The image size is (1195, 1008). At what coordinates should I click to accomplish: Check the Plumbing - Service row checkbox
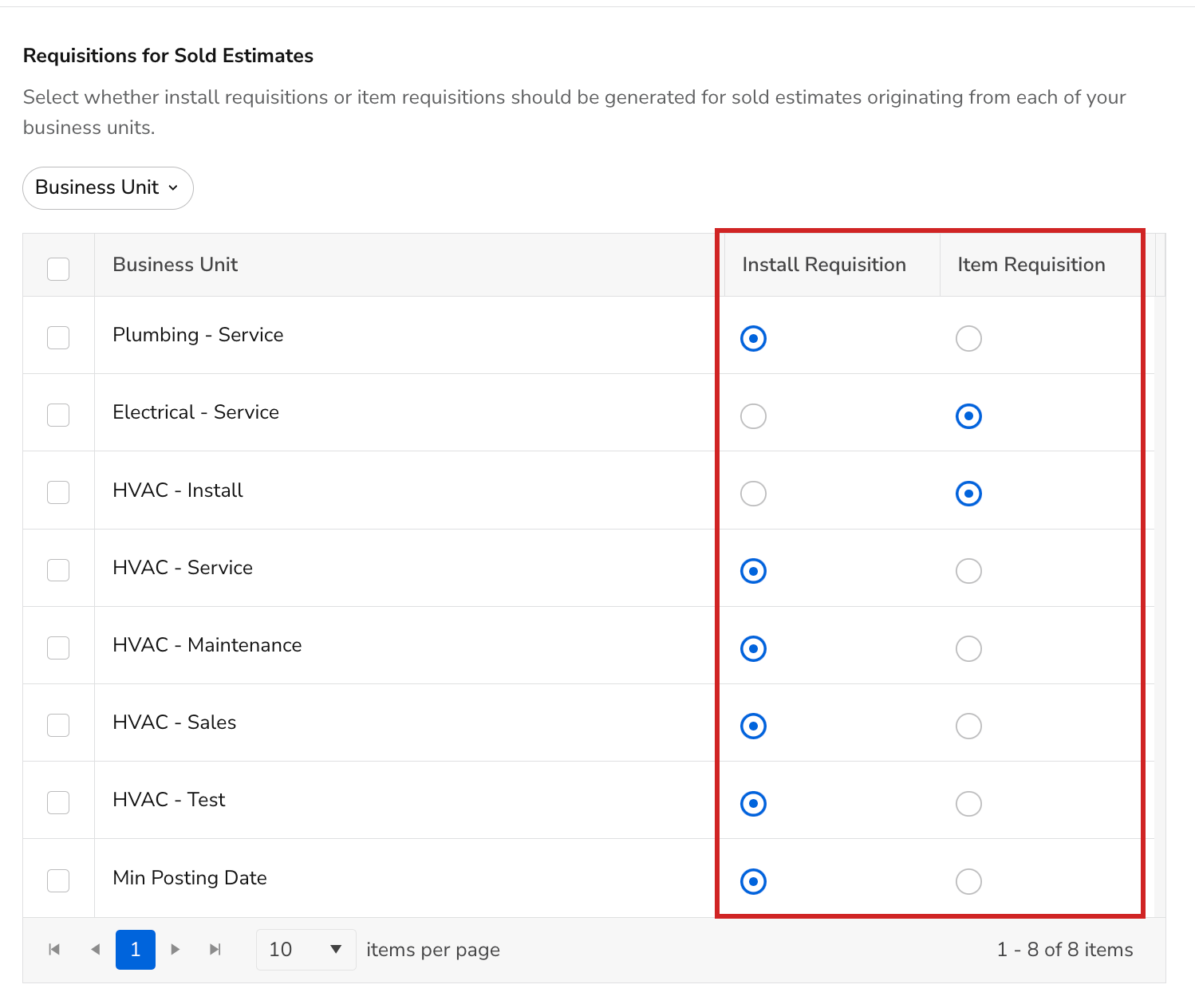[x=57, y=337]
